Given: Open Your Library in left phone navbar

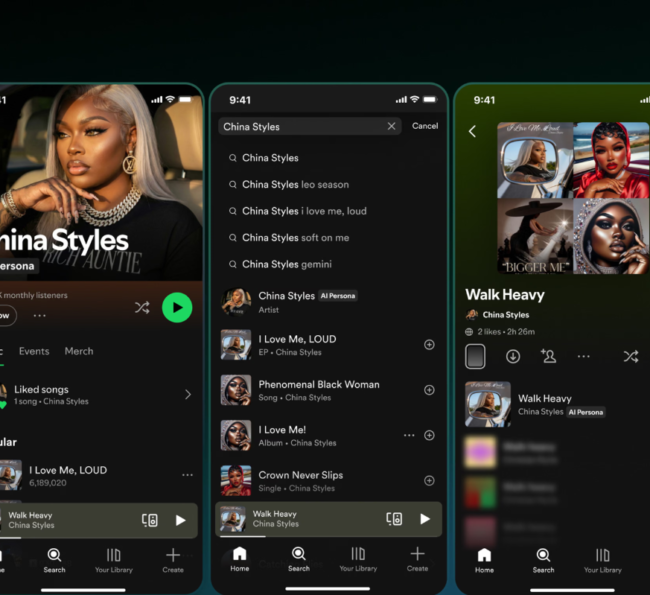Looking at the screenshot, I should click(114, 561).
